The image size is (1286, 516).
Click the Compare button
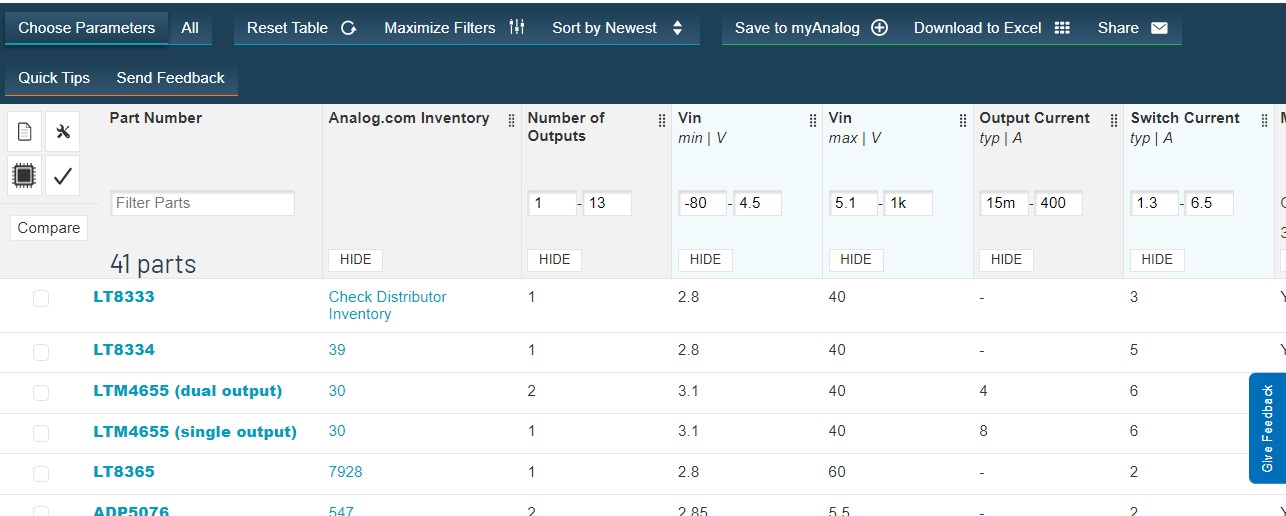click(49, 228)
